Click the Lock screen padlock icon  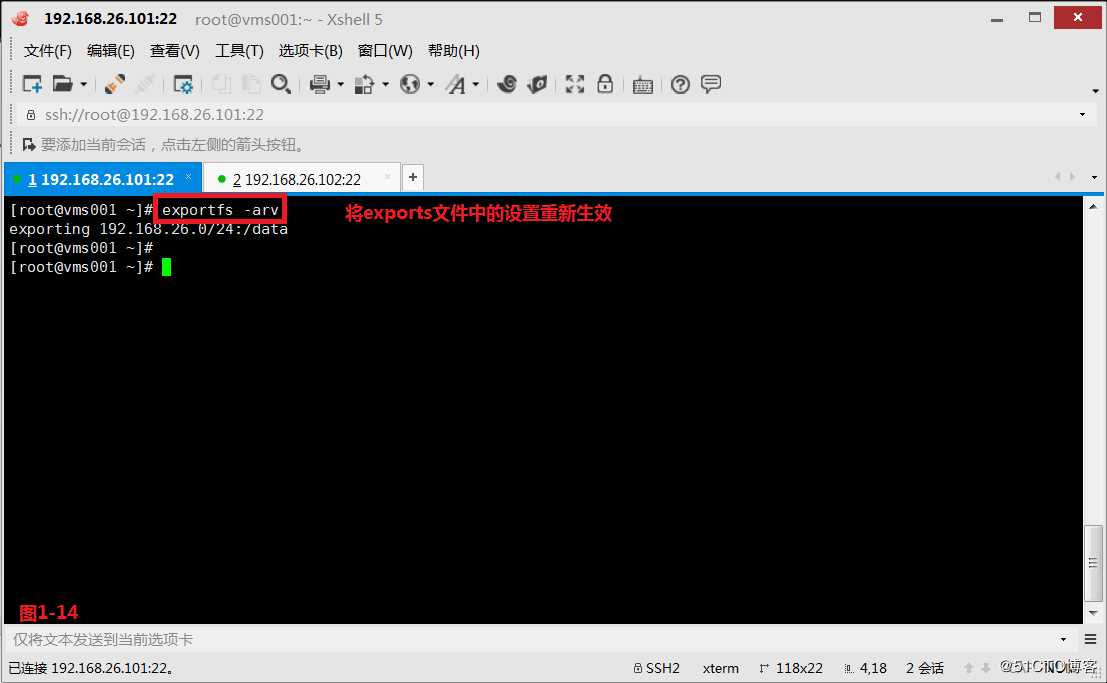point(605,84)
